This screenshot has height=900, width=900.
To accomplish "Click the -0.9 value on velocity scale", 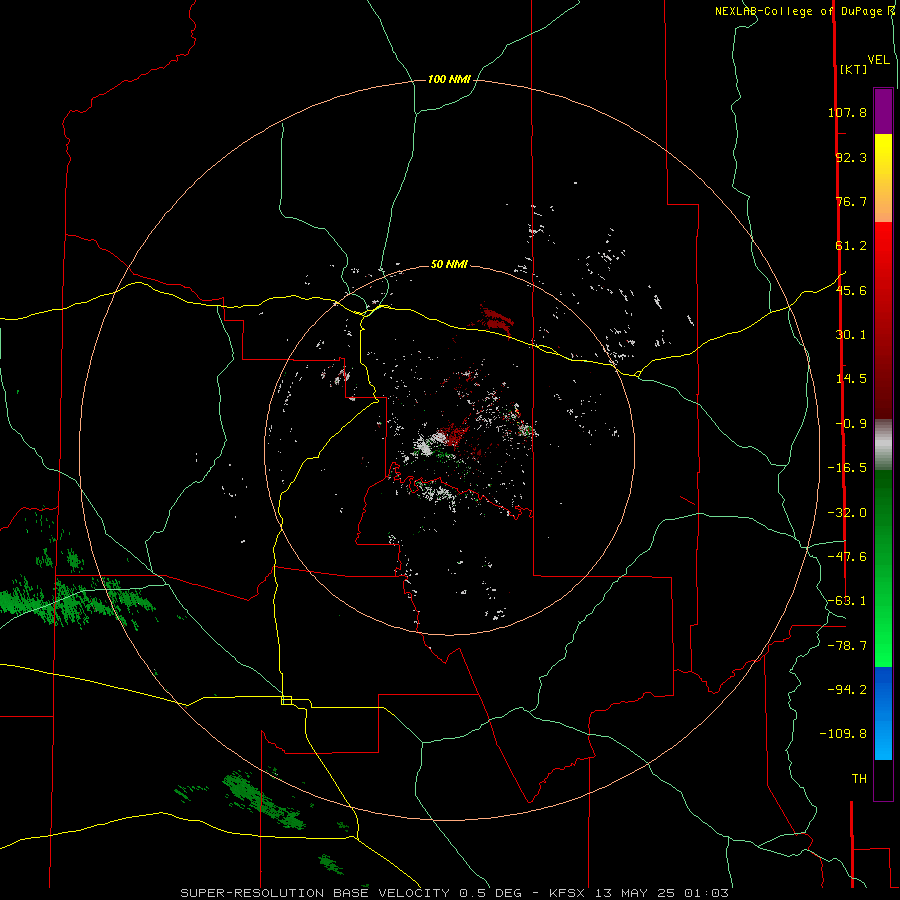I will click(x=851, y=424).
